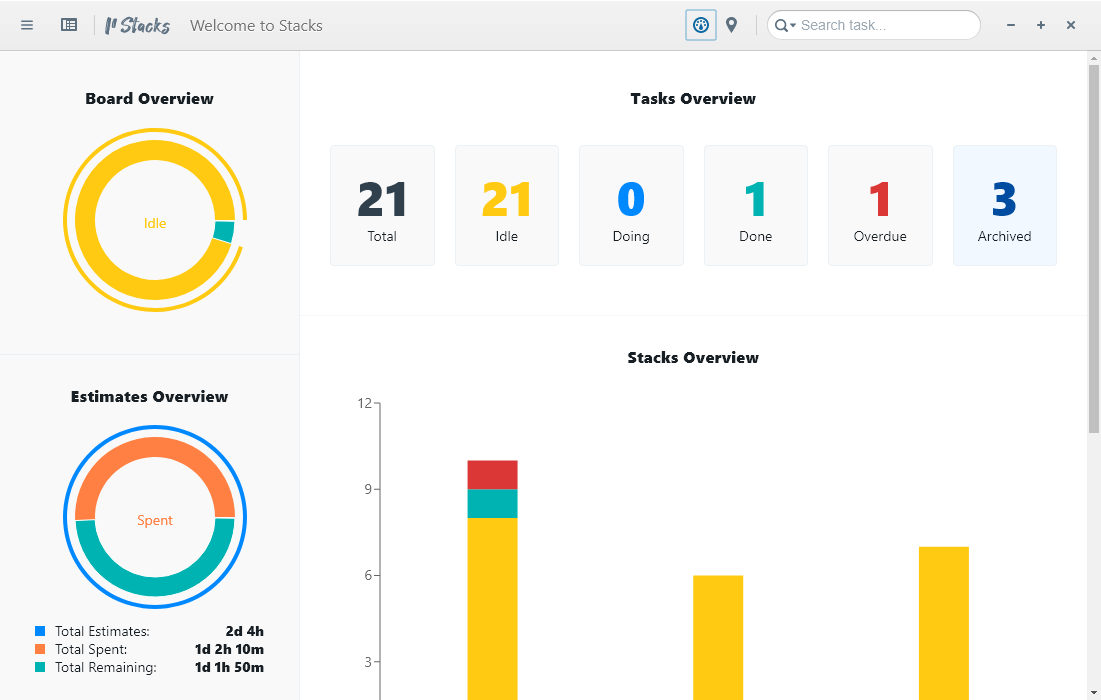The image size is (1101, 700).
Task: Click the orange Total Spent swatch
Action: [x=40, y=649]
